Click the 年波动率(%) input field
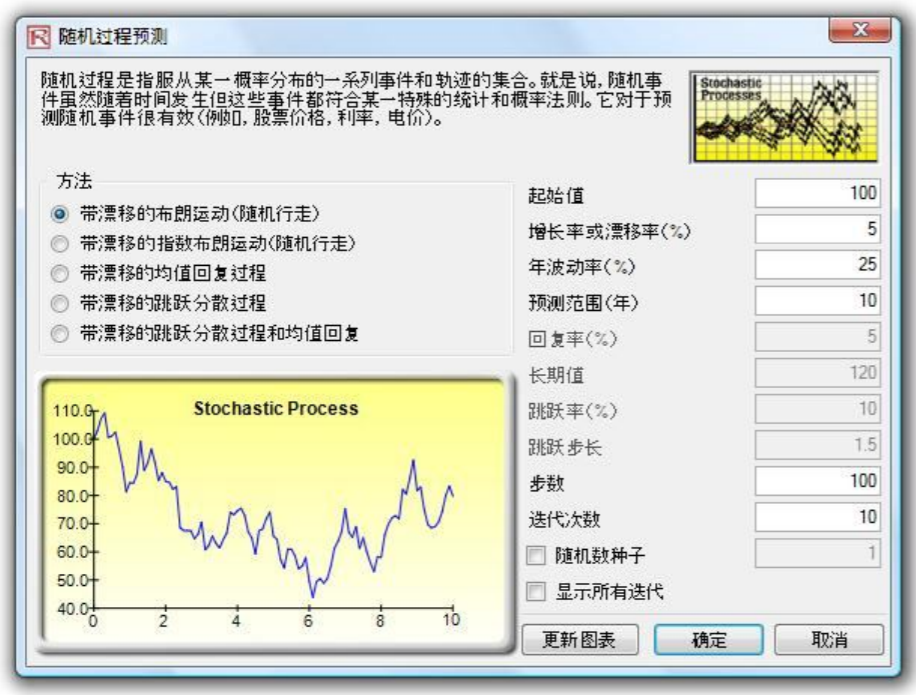 click(817, 265)
